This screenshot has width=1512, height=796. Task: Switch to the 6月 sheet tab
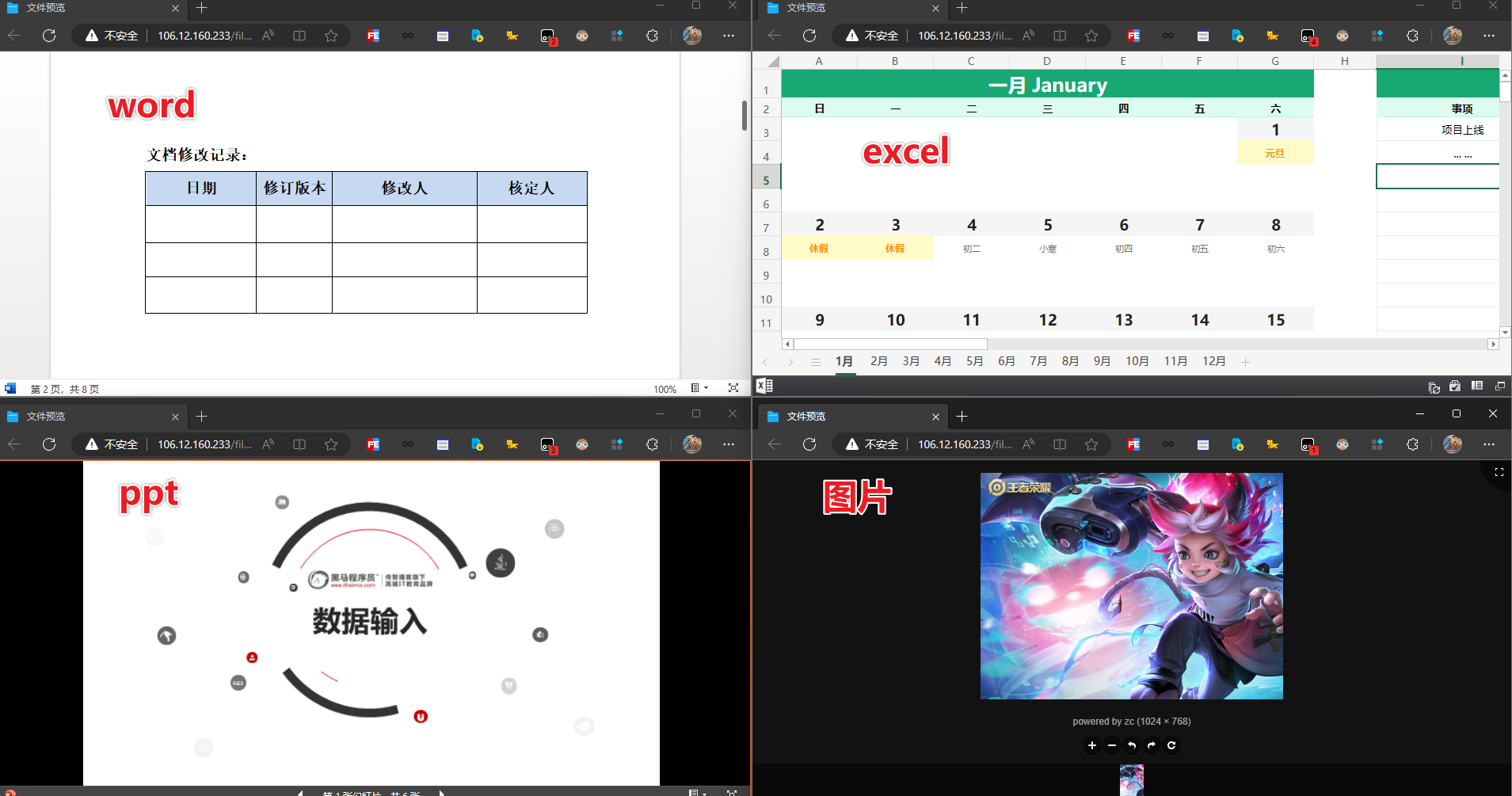[x=1006, y=361]
